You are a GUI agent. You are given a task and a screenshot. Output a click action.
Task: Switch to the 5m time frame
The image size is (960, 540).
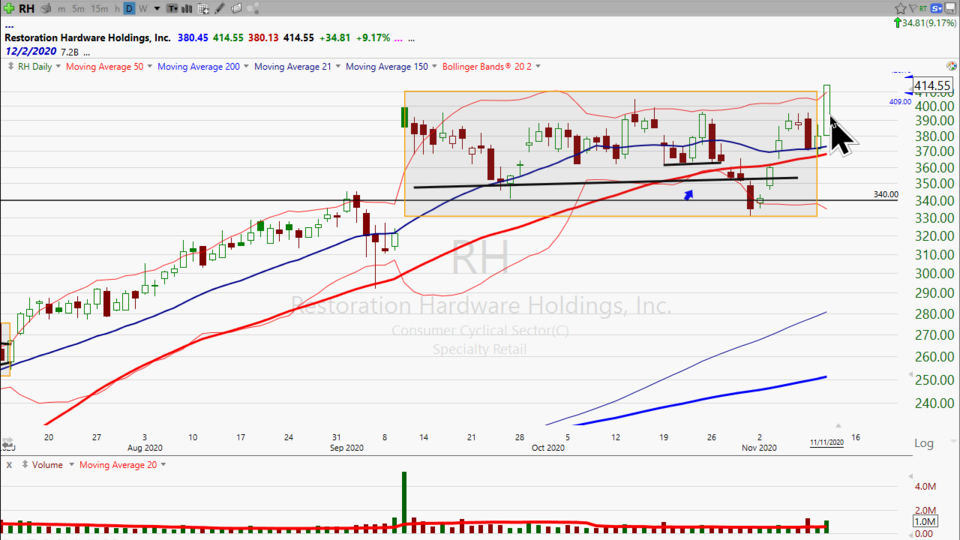[78, 9]
